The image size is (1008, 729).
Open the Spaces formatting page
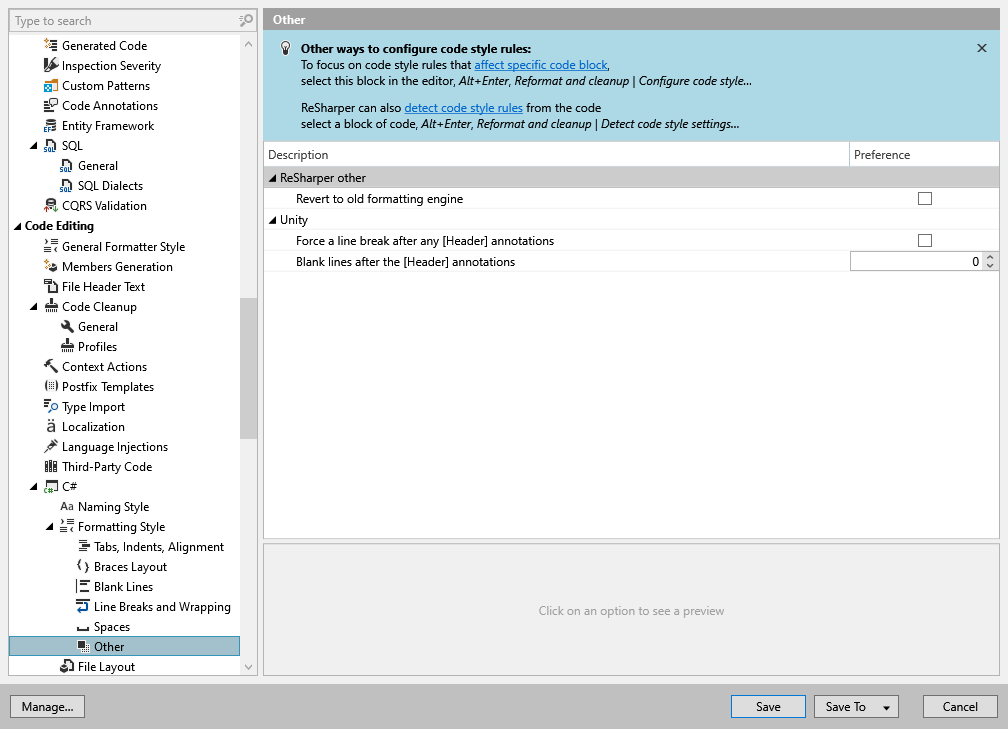[x=112, y=627]
